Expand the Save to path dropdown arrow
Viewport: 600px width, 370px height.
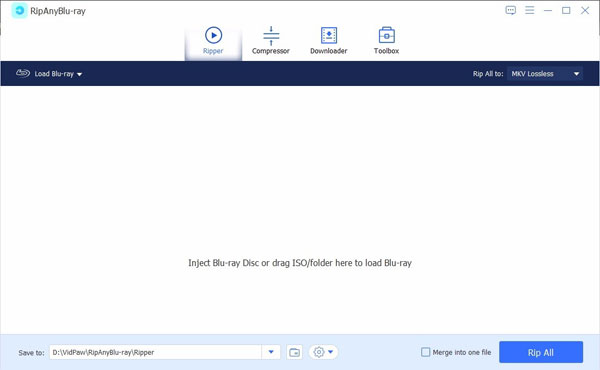[271, 352]
